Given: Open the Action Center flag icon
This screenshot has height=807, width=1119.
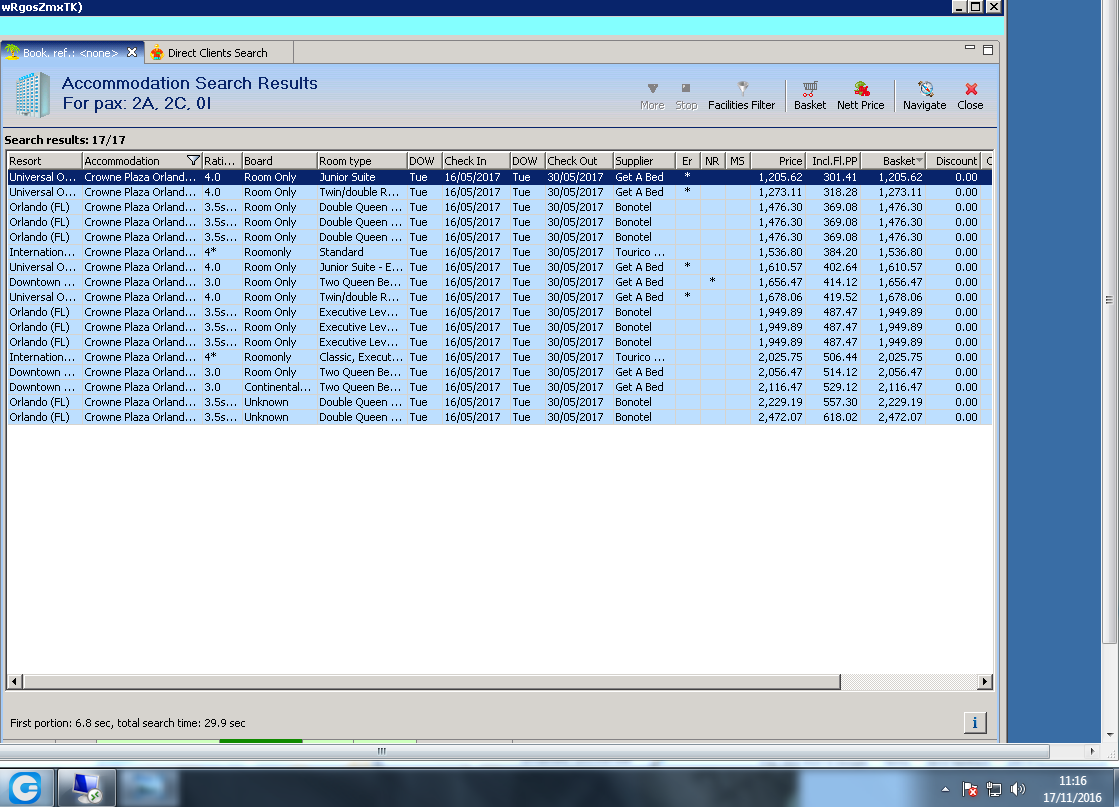Looking at the screenshot, I should point(970,788).
